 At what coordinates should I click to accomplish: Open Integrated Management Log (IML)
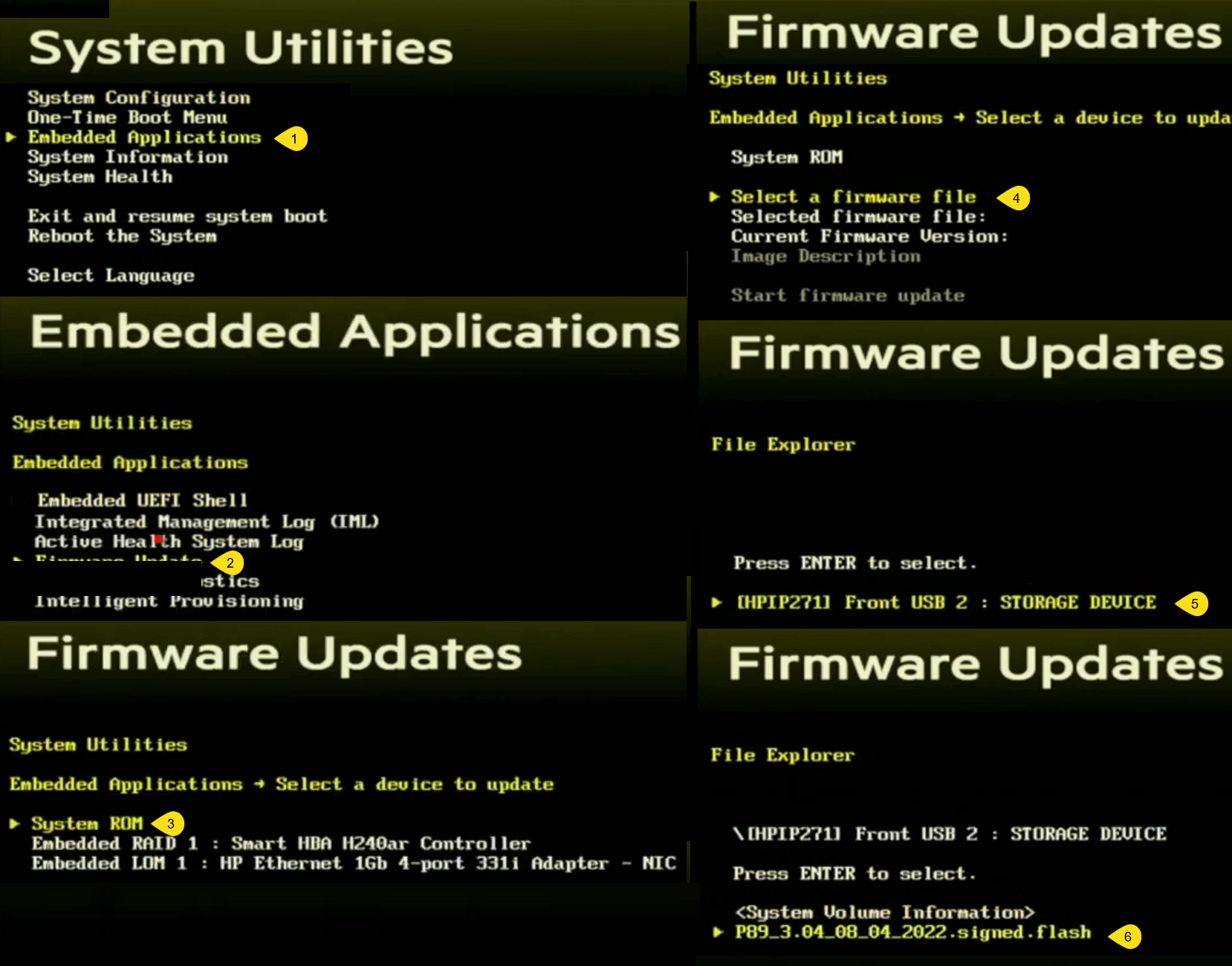click(207, 522)
